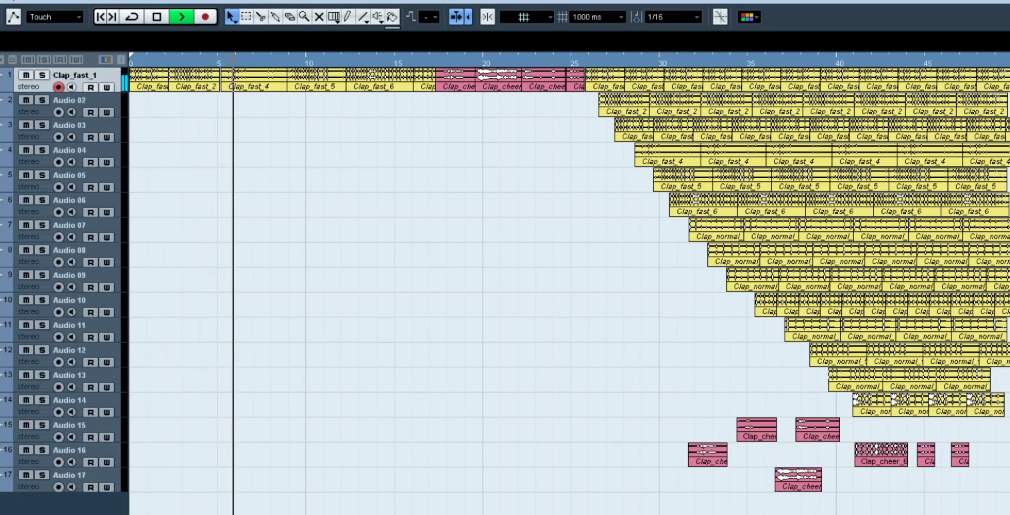
Task: Select the Draw pencil tool
Action: click(347, 17)
